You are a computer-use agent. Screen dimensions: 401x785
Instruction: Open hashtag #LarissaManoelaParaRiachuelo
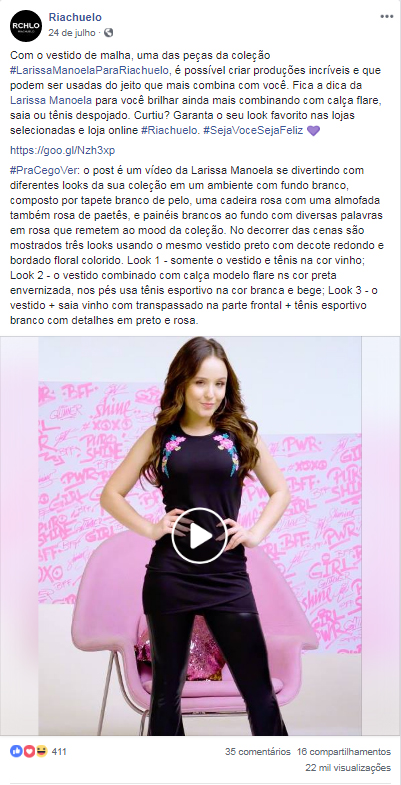click(88, 70)
